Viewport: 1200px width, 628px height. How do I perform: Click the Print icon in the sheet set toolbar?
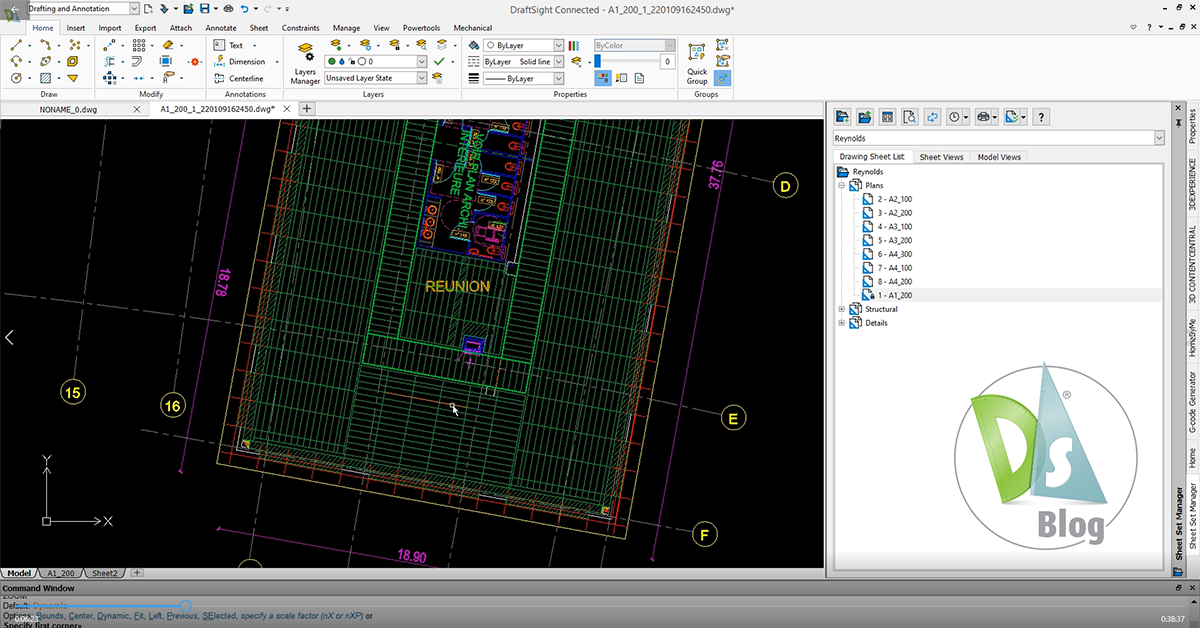(x=983, y=116)
